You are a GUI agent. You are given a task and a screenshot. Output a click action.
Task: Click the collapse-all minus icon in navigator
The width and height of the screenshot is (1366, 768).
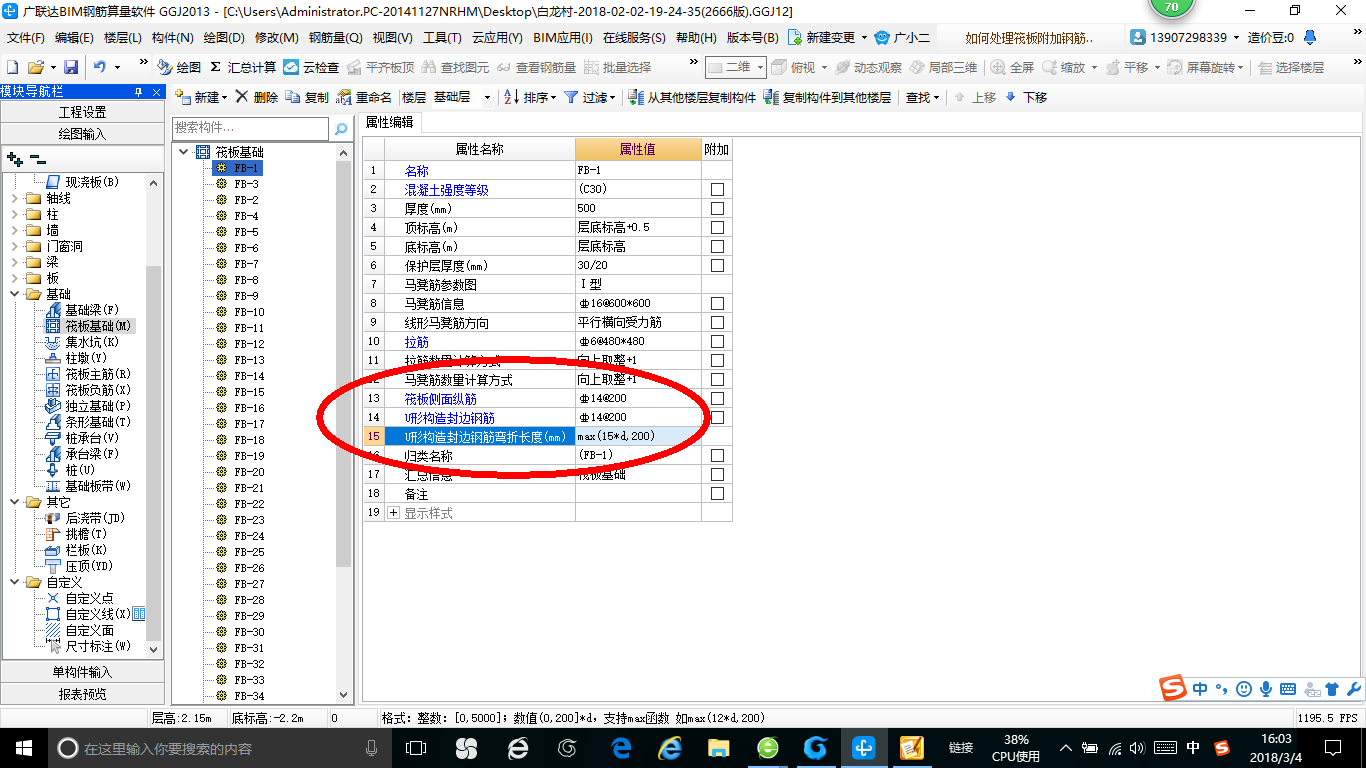pyautogui.click(x=38, y=158)
